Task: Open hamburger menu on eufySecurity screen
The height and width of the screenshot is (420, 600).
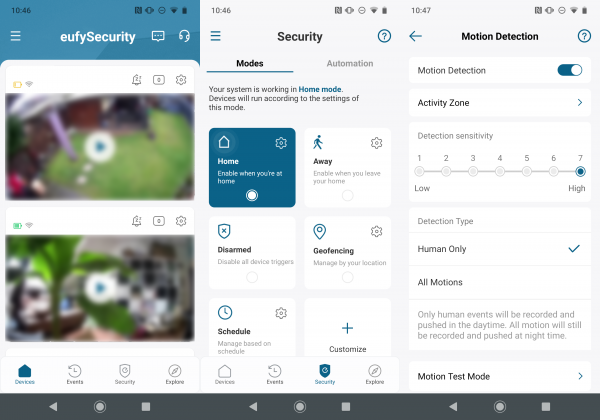Action: (16, 36)
